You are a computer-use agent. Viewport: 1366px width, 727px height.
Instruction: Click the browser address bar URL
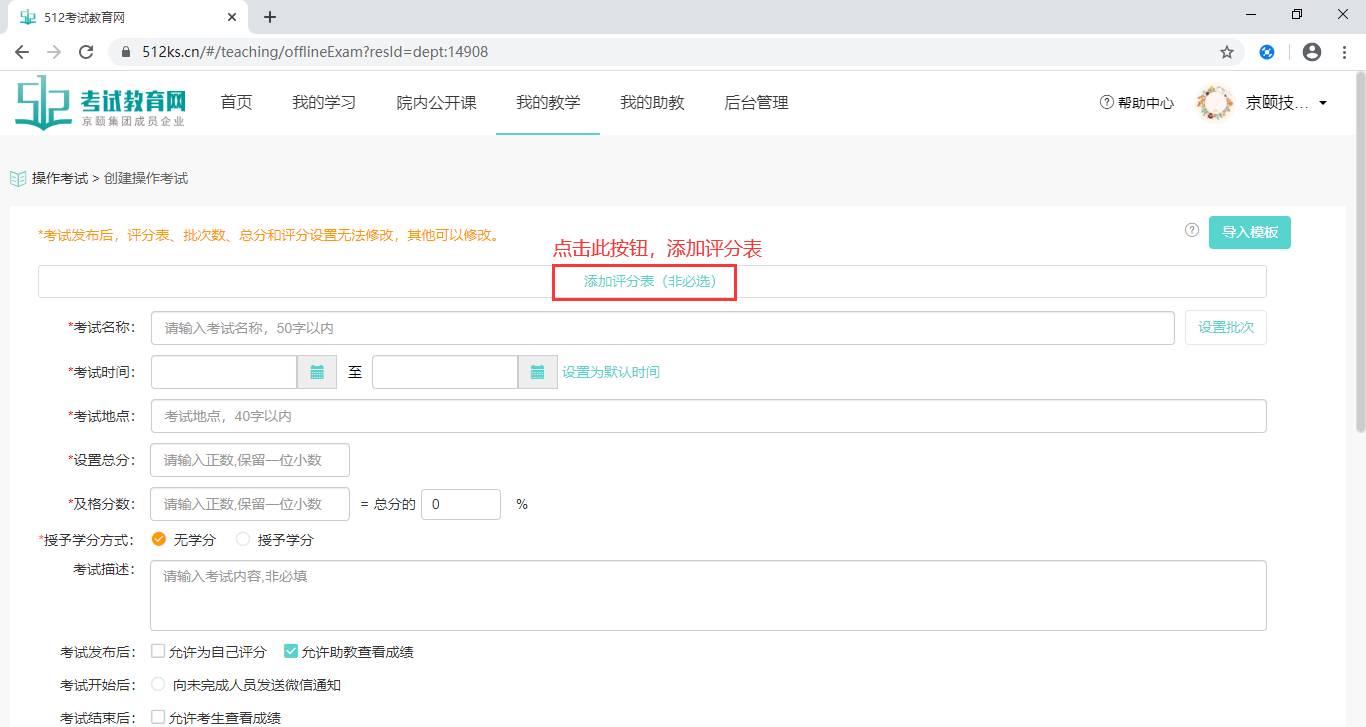click(315, 52)
